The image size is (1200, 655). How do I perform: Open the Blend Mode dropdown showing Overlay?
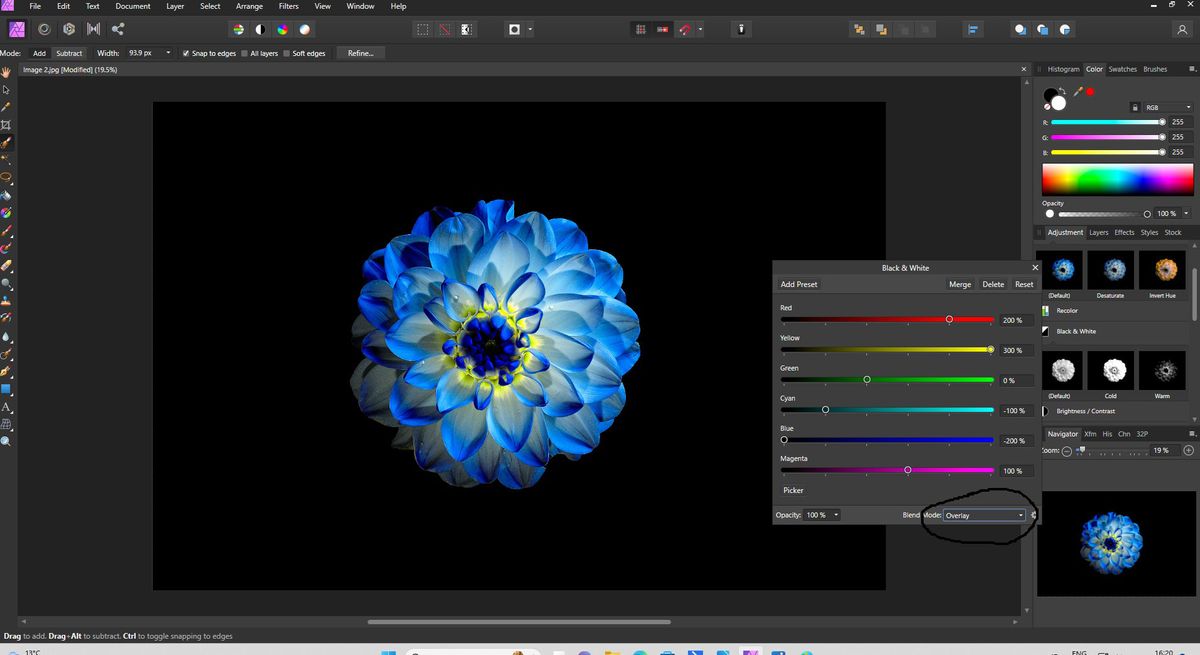click(x=985, y=515)
